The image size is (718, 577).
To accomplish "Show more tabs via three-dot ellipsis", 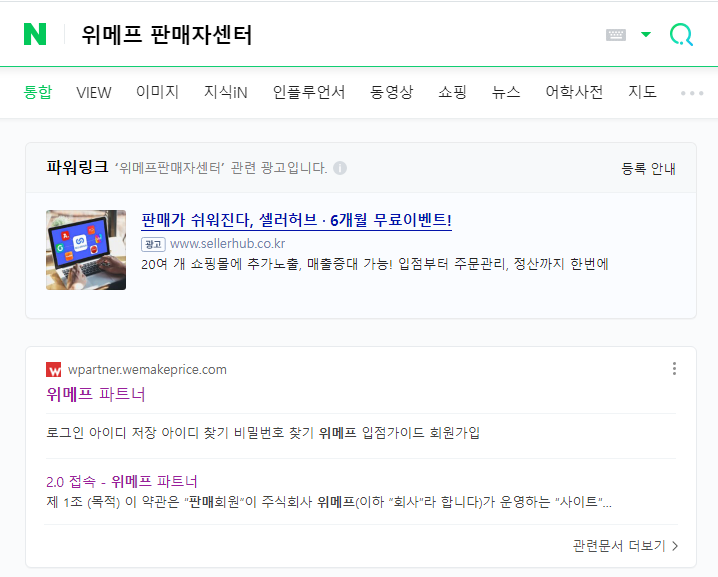I will tap(692, 93).
